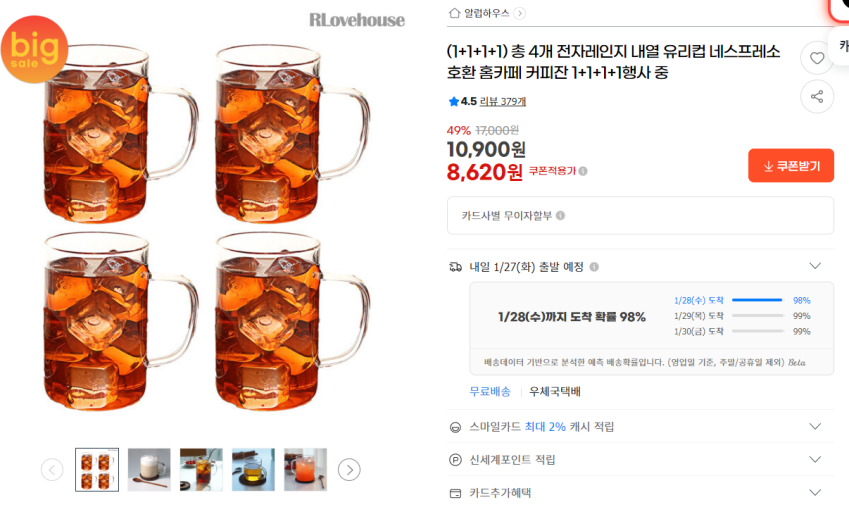Select the yellow tea mug thumbnail

[x=253, y=469]
